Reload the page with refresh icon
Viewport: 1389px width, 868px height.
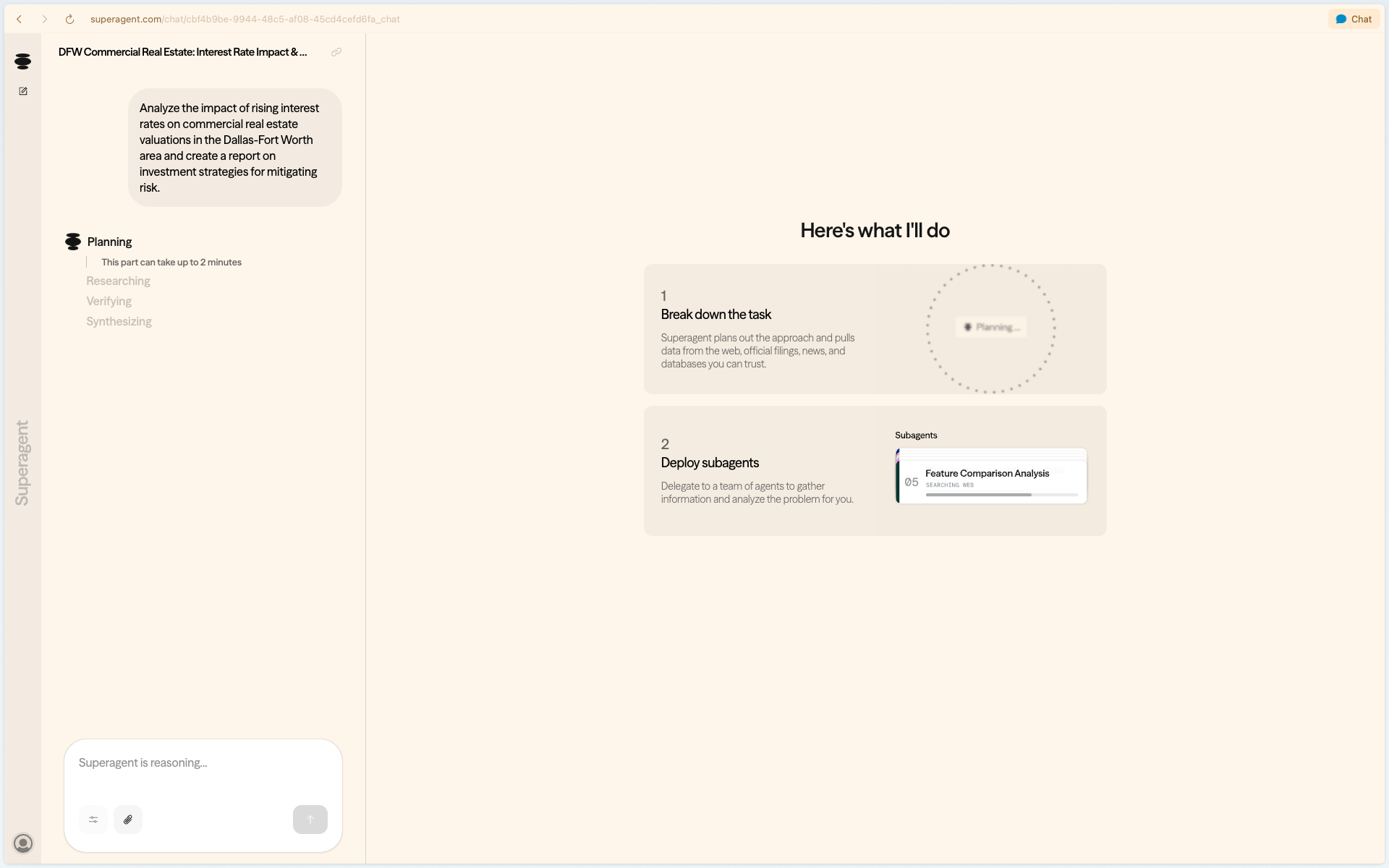pyautogui.click(x=69, y=20)
